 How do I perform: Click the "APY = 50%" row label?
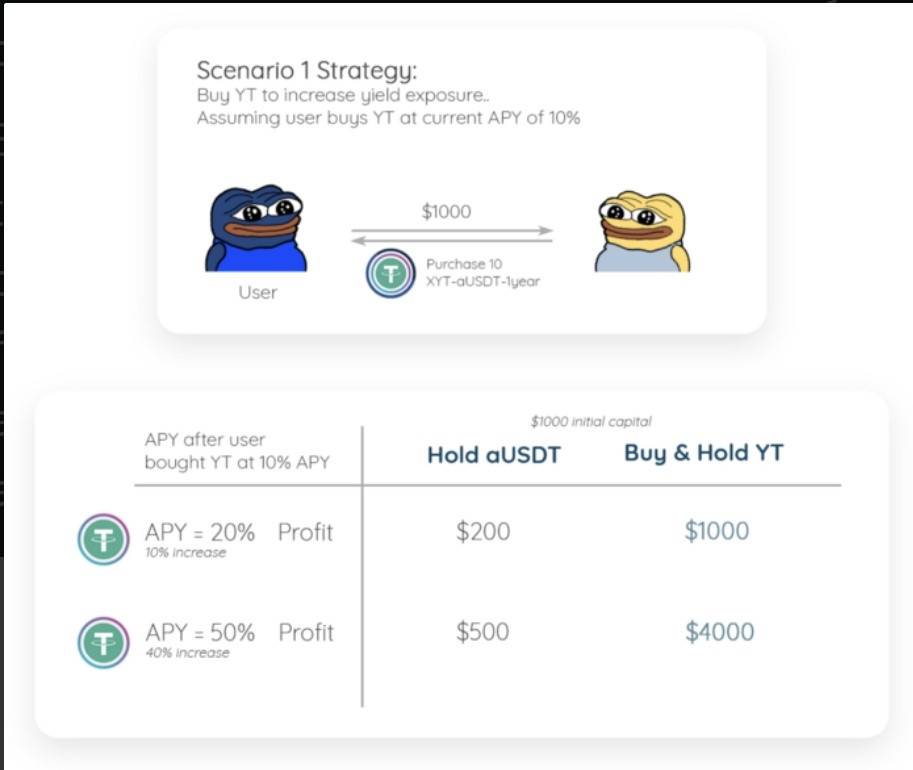200,632
